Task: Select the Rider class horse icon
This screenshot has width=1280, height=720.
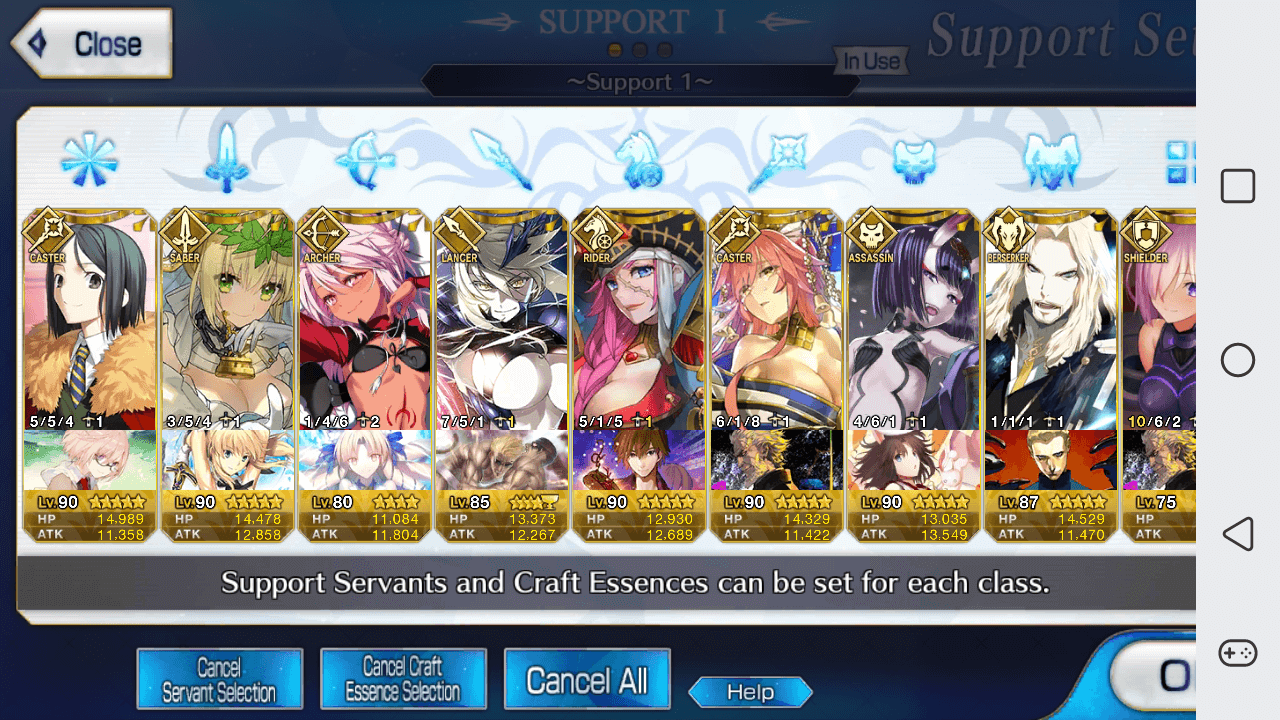Action: click(638, 160)
